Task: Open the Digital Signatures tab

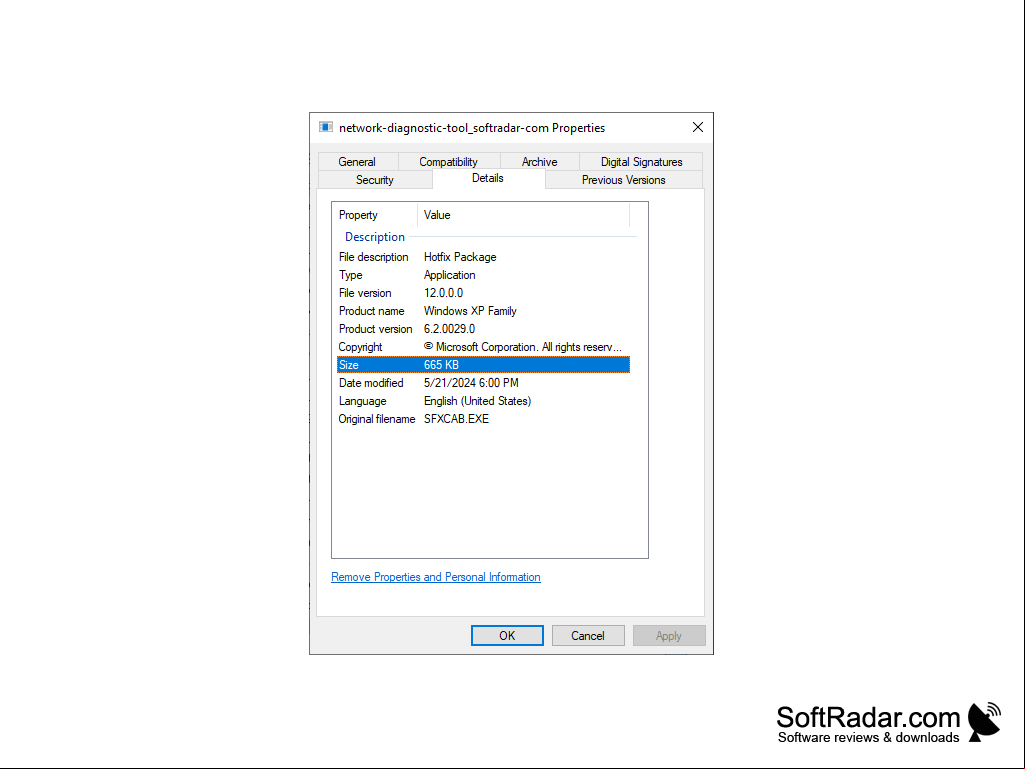Action: [x=641, y=162]
